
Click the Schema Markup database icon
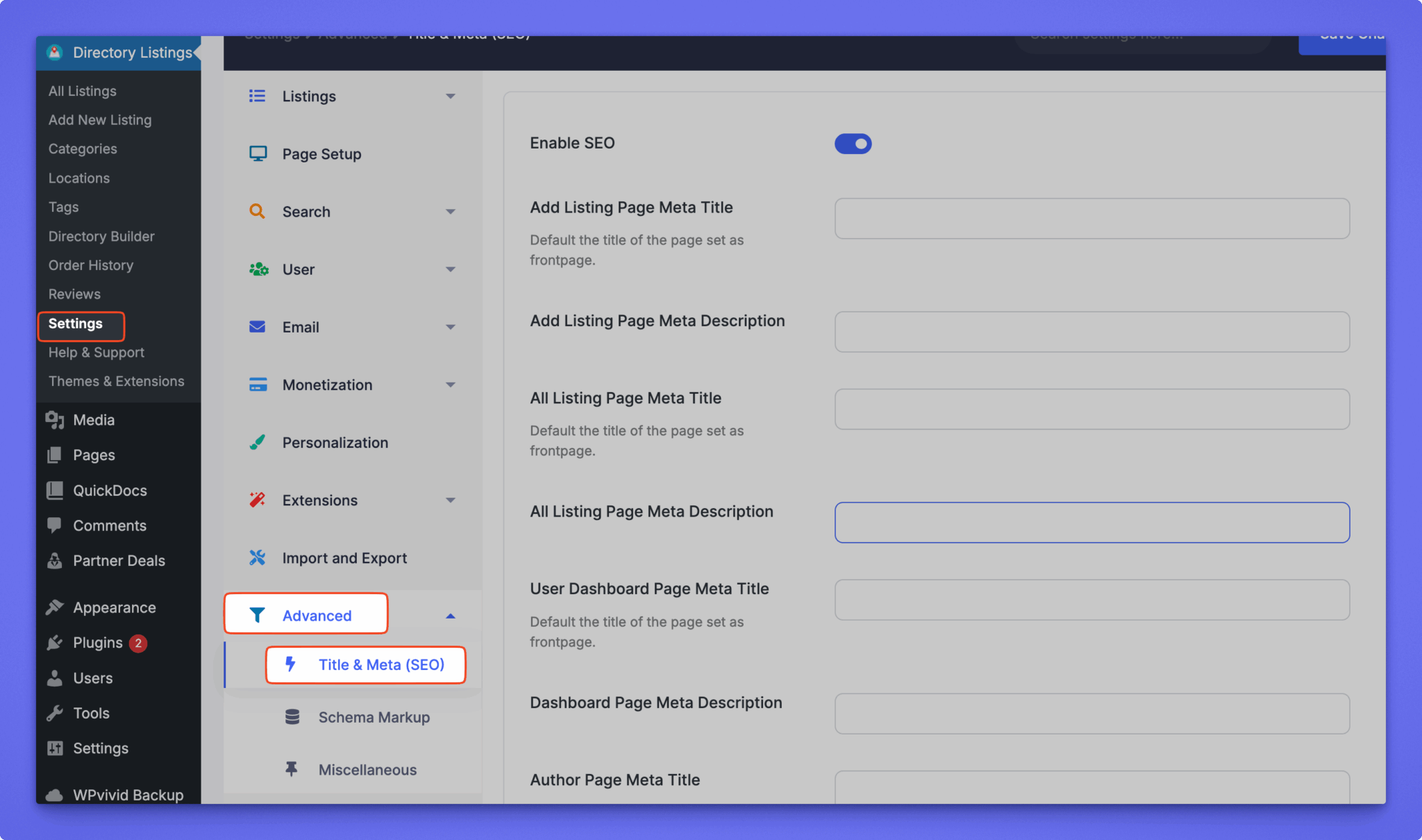click(292, 716)
